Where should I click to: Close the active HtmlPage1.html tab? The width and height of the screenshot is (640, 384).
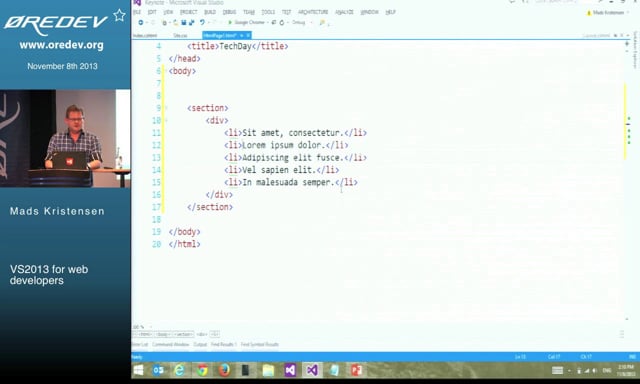tap(248, 36)
